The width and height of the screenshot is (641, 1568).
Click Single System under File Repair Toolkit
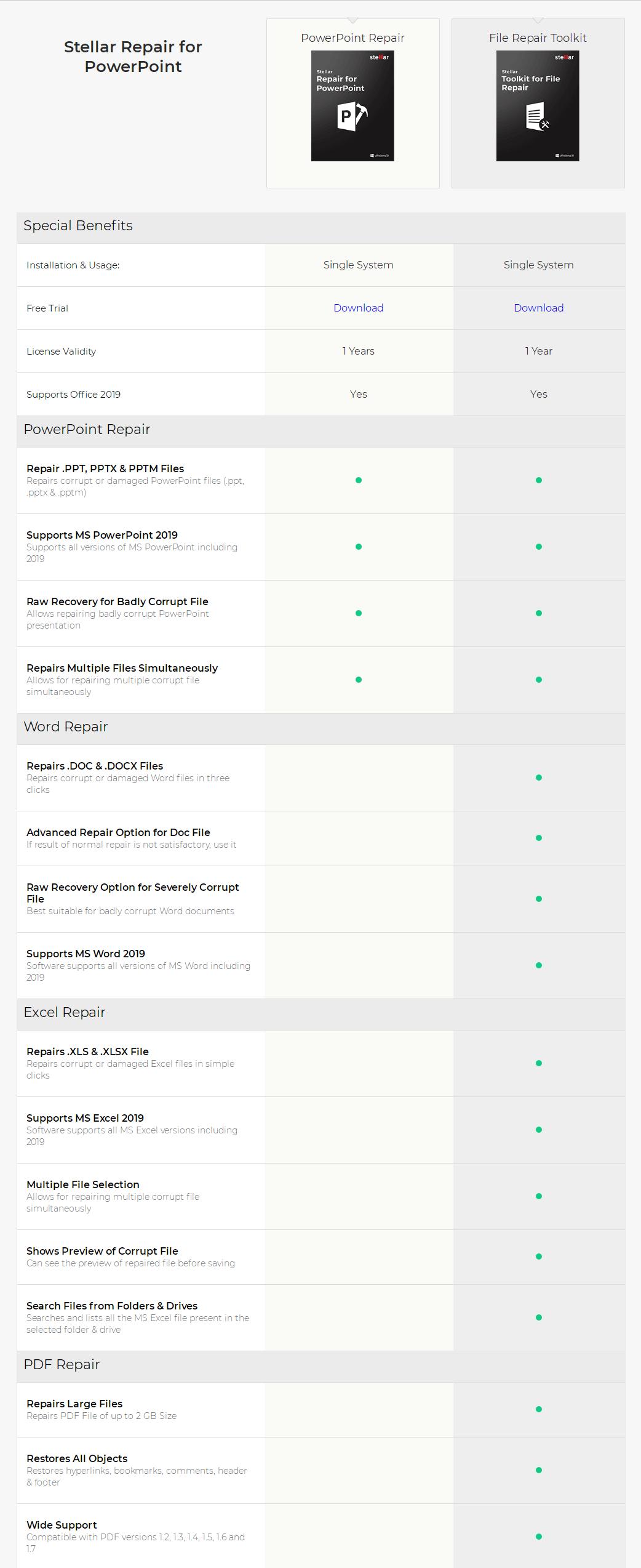[x=539, y=265]
